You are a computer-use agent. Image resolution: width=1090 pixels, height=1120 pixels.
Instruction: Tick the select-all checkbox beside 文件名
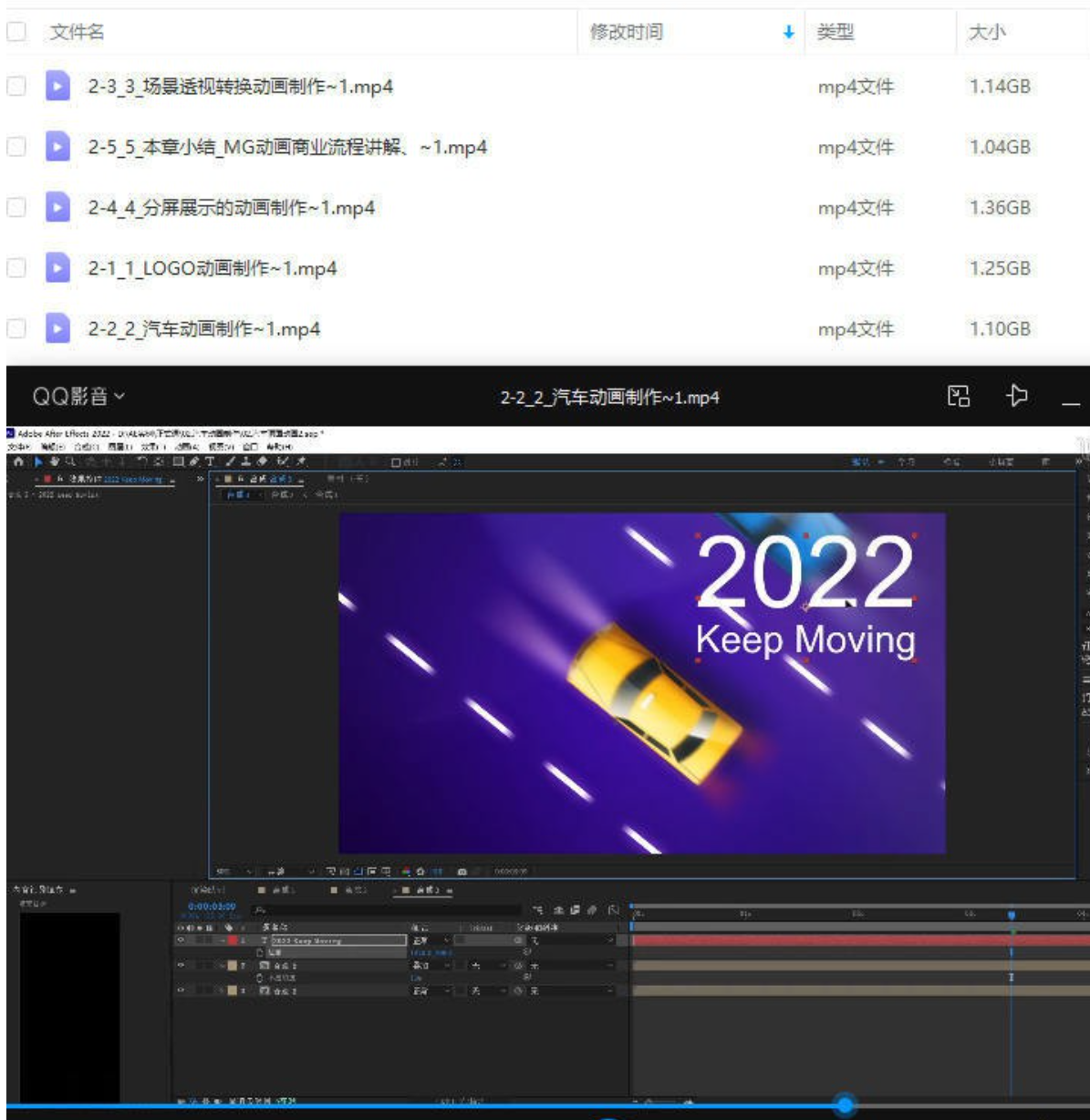point(16,32)
